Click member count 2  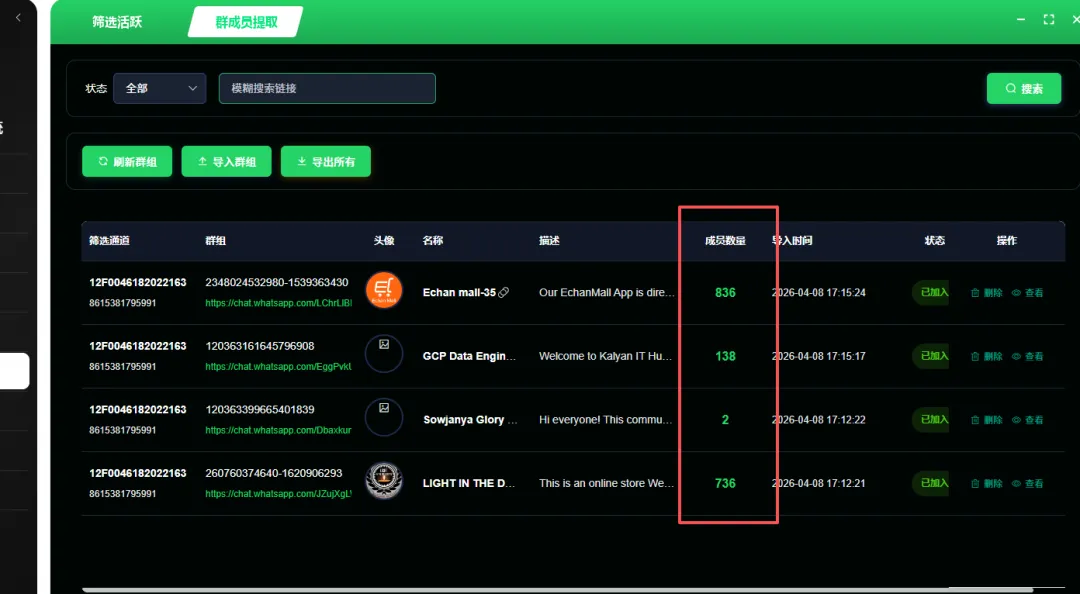tap(725, 420)
